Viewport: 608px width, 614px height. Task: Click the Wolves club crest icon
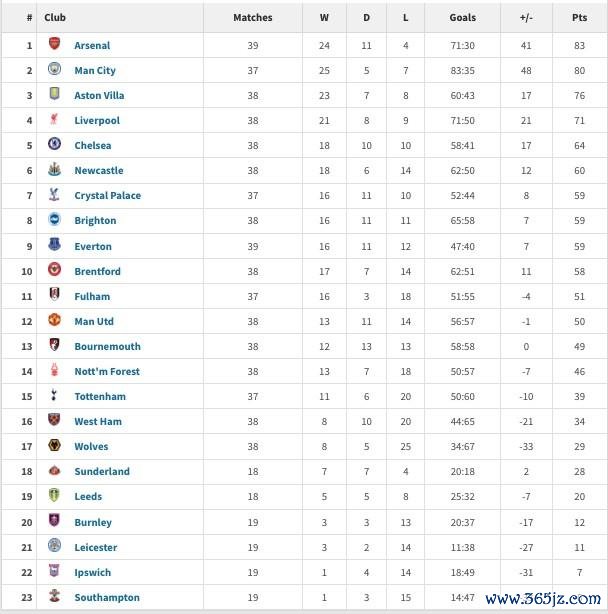pos(54,446)
